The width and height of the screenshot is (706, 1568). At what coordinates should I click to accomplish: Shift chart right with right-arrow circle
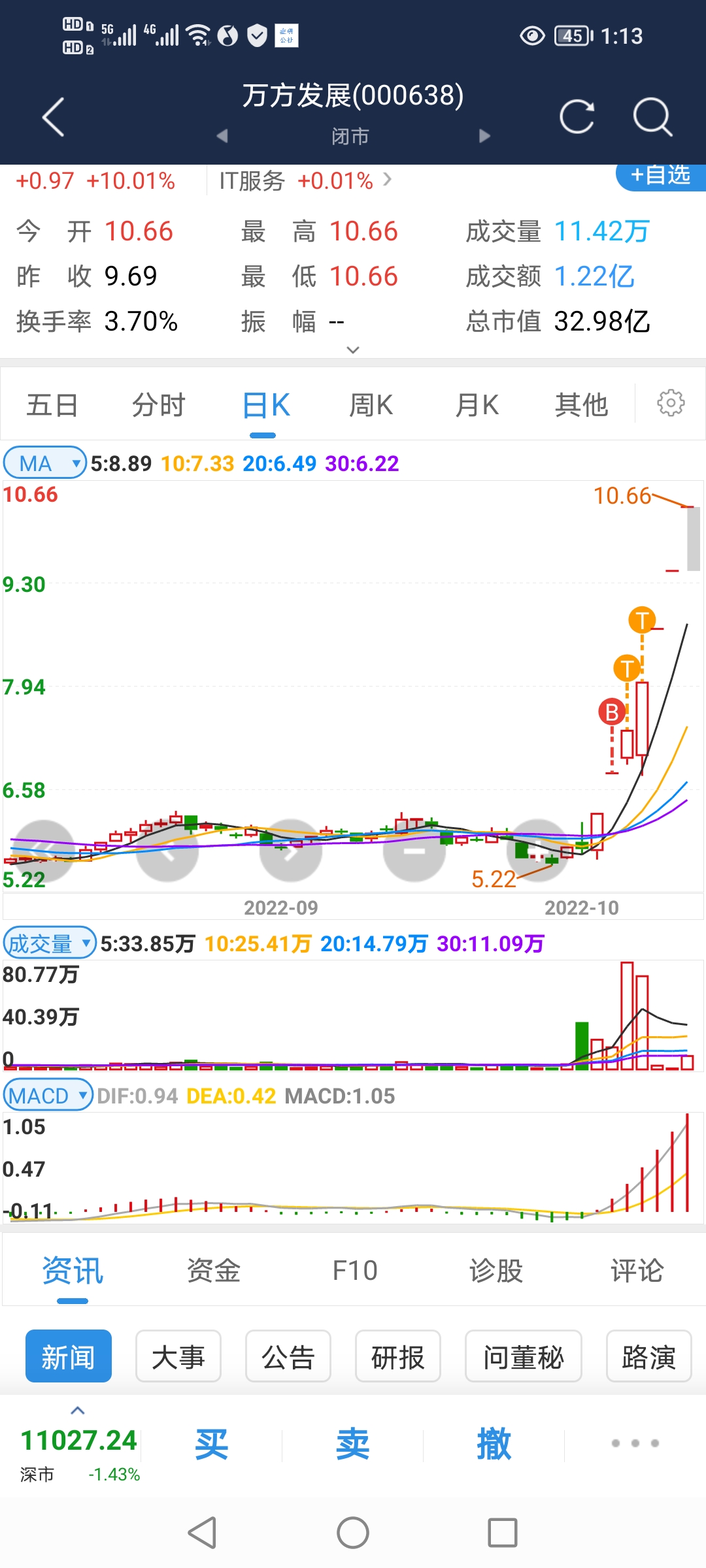click(291, 851)
